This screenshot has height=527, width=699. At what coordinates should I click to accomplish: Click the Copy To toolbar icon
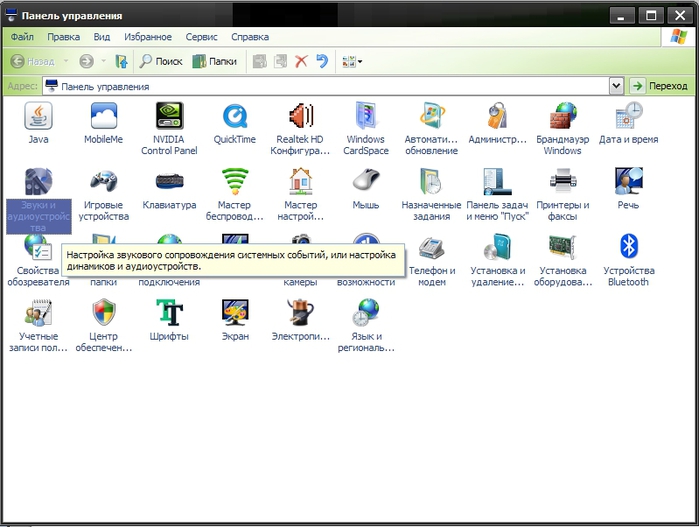tap(280, 61)
